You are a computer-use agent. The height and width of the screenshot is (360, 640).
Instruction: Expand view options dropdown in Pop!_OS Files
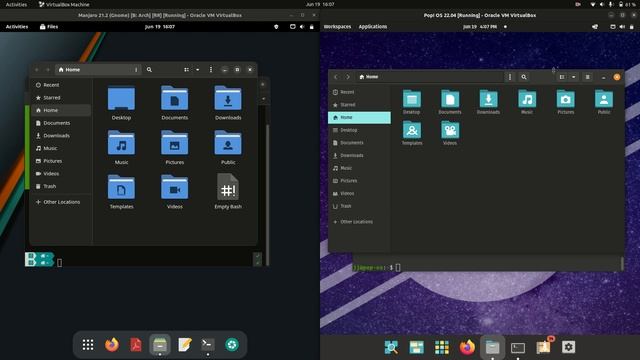click(573, 77)
